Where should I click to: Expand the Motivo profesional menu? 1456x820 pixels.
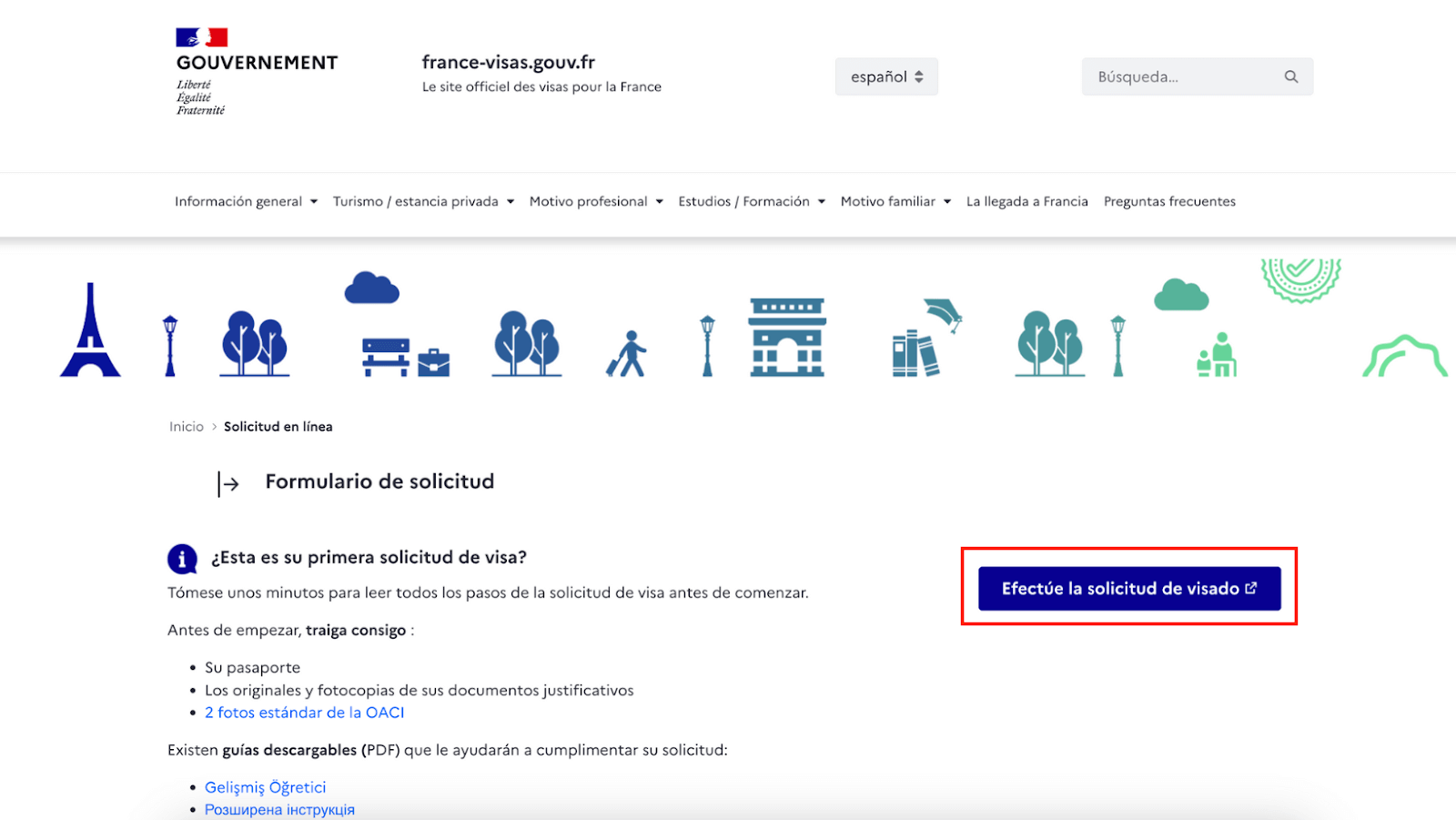coord(596,202)
